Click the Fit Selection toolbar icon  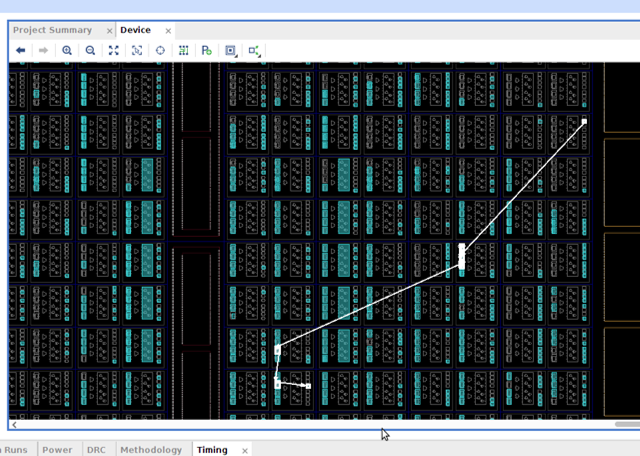[137, 51]
